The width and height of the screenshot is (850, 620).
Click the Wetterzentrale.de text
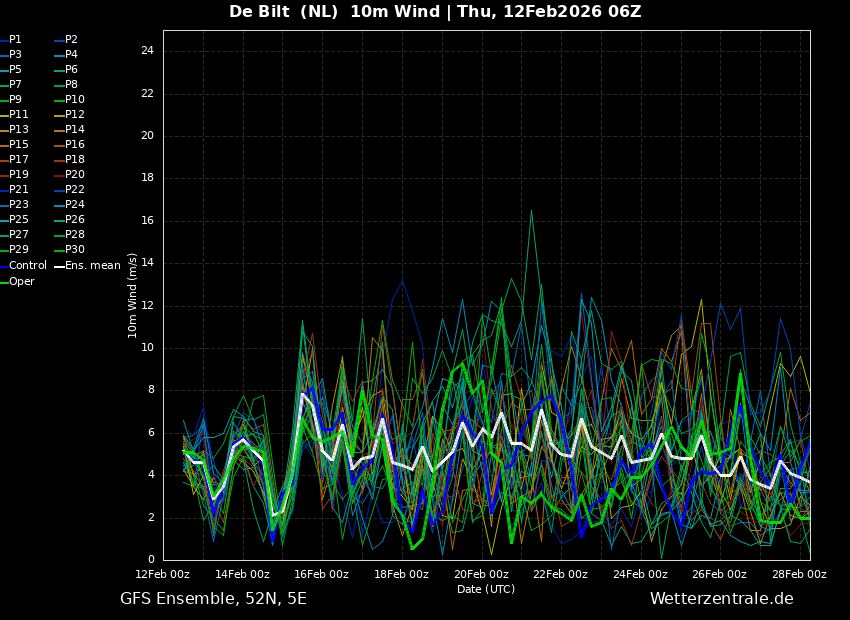point(721,598)
